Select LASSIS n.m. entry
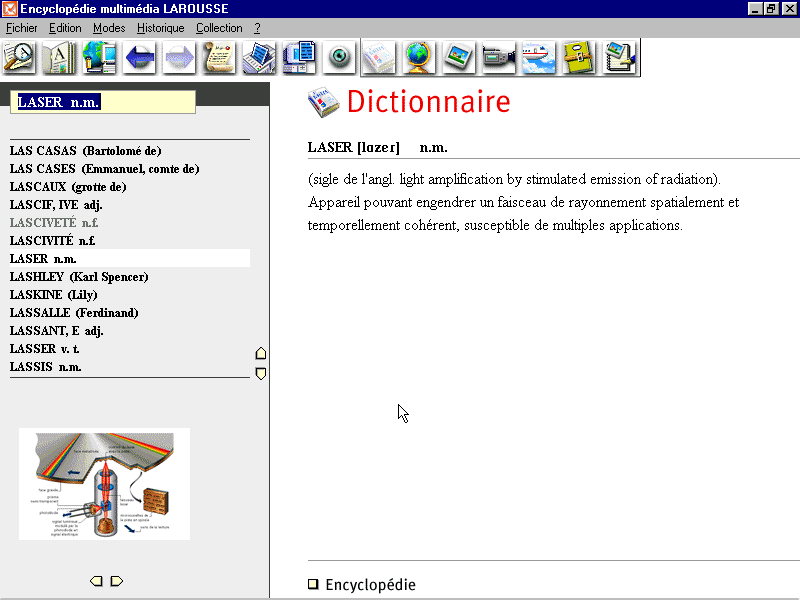Screen dimensions: 800x600 (45, 366)
